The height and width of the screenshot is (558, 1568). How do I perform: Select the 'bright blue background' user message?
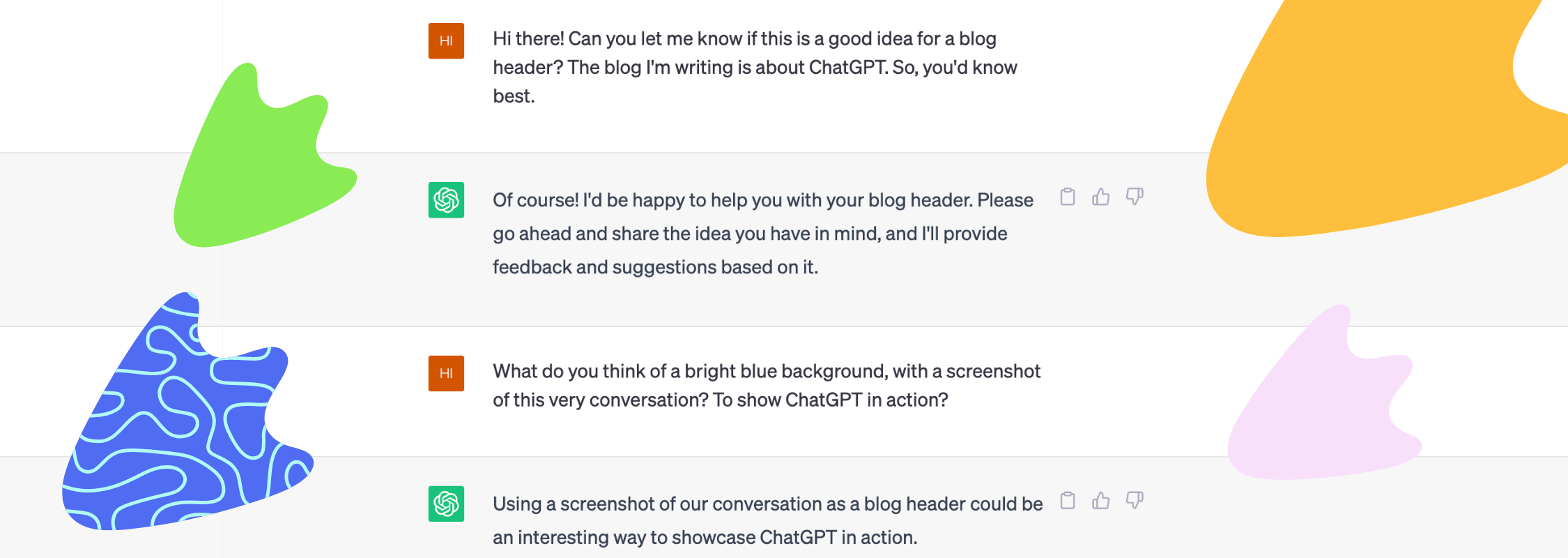(x=767, y=385)
